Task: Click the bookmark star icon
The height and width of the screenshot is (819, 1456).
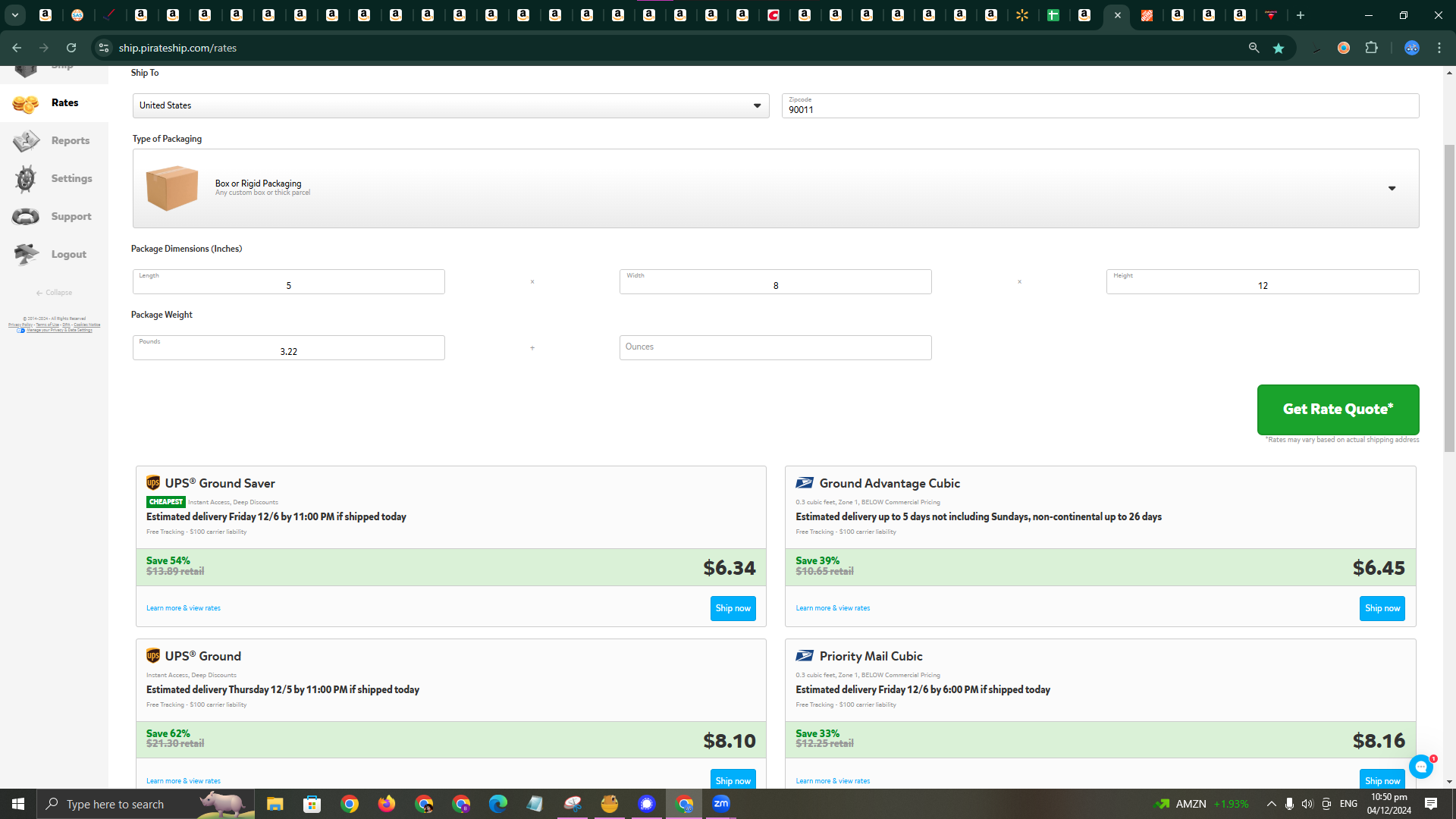Action: [1279, 48]
